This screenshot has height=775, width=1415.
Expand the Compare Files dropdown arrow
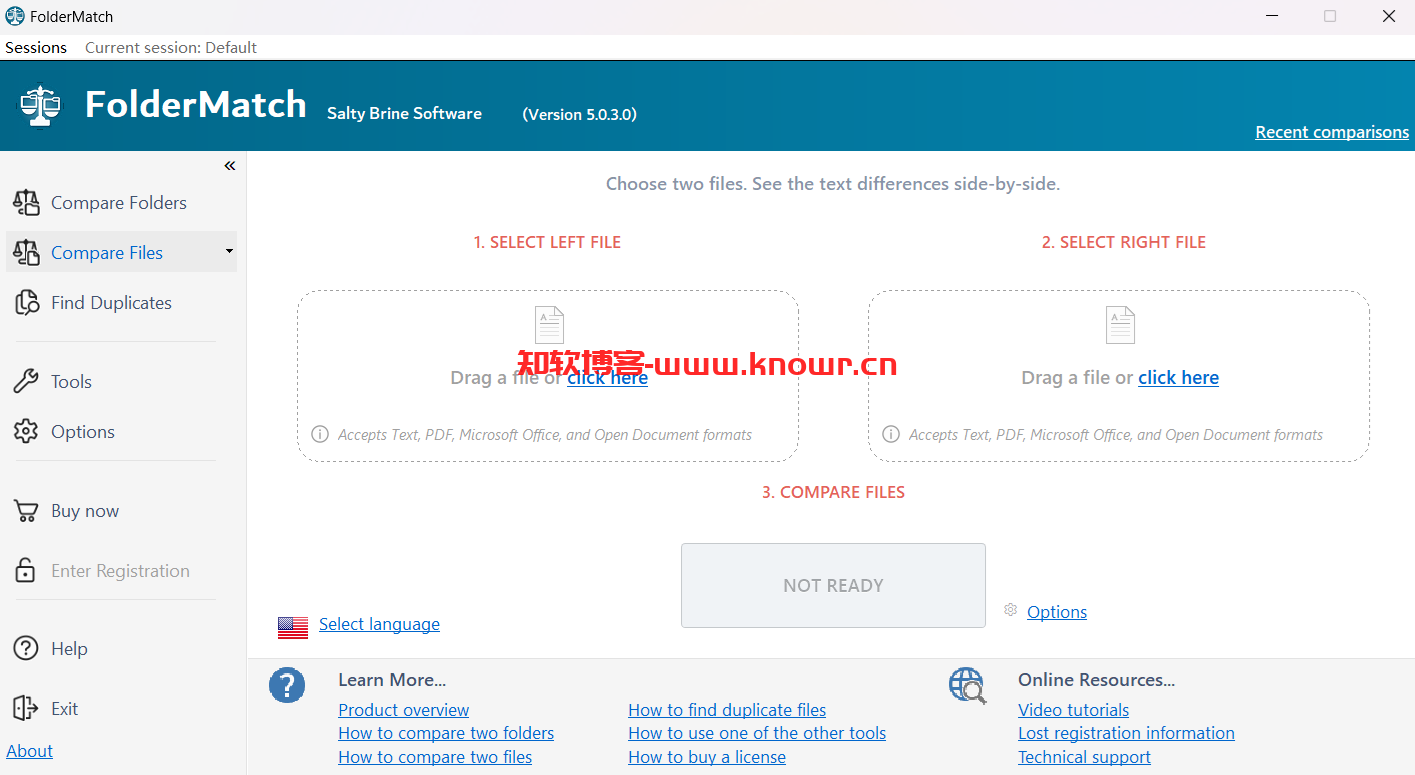point(229,251)
